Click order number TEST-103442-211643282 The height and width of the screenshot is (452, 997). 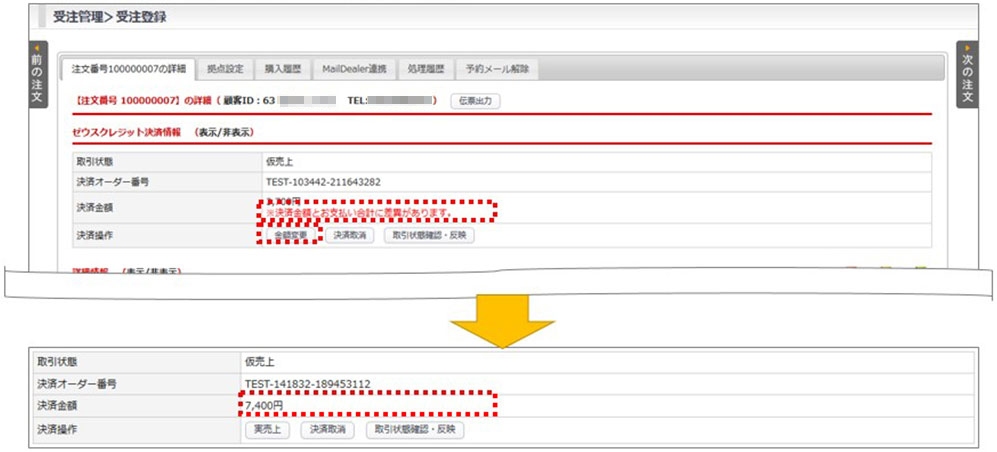click(x=324, y=182)
